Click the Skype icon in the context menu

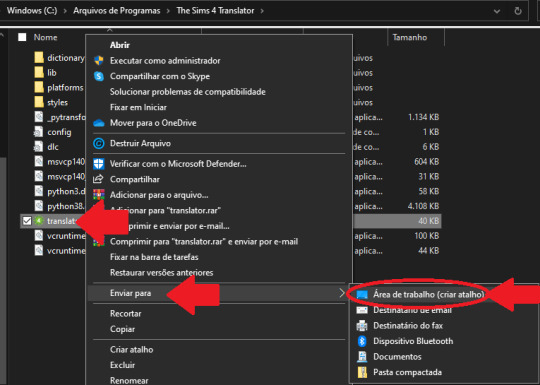[98, 76]
